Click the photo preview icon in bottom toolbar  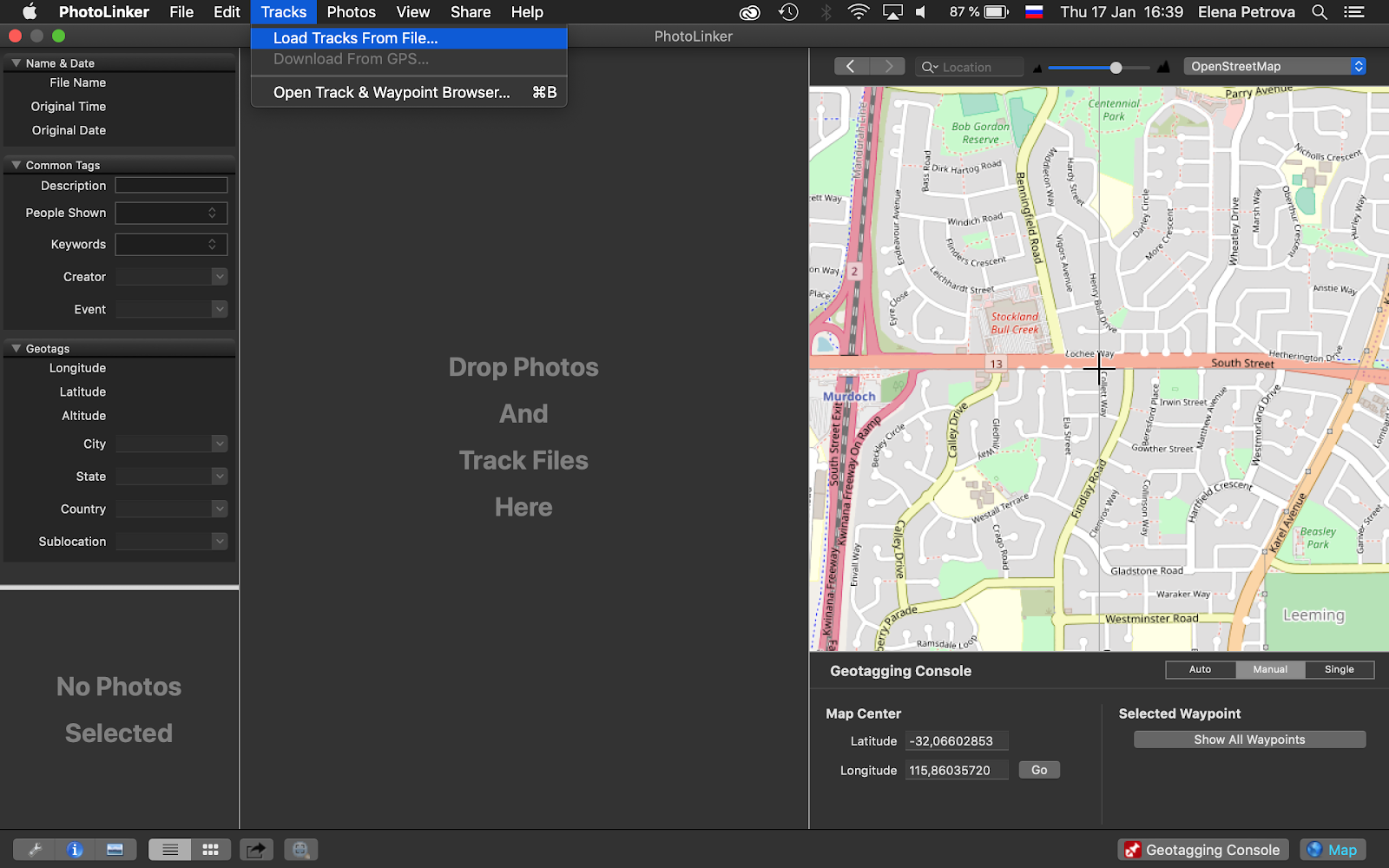click(115, 850)
